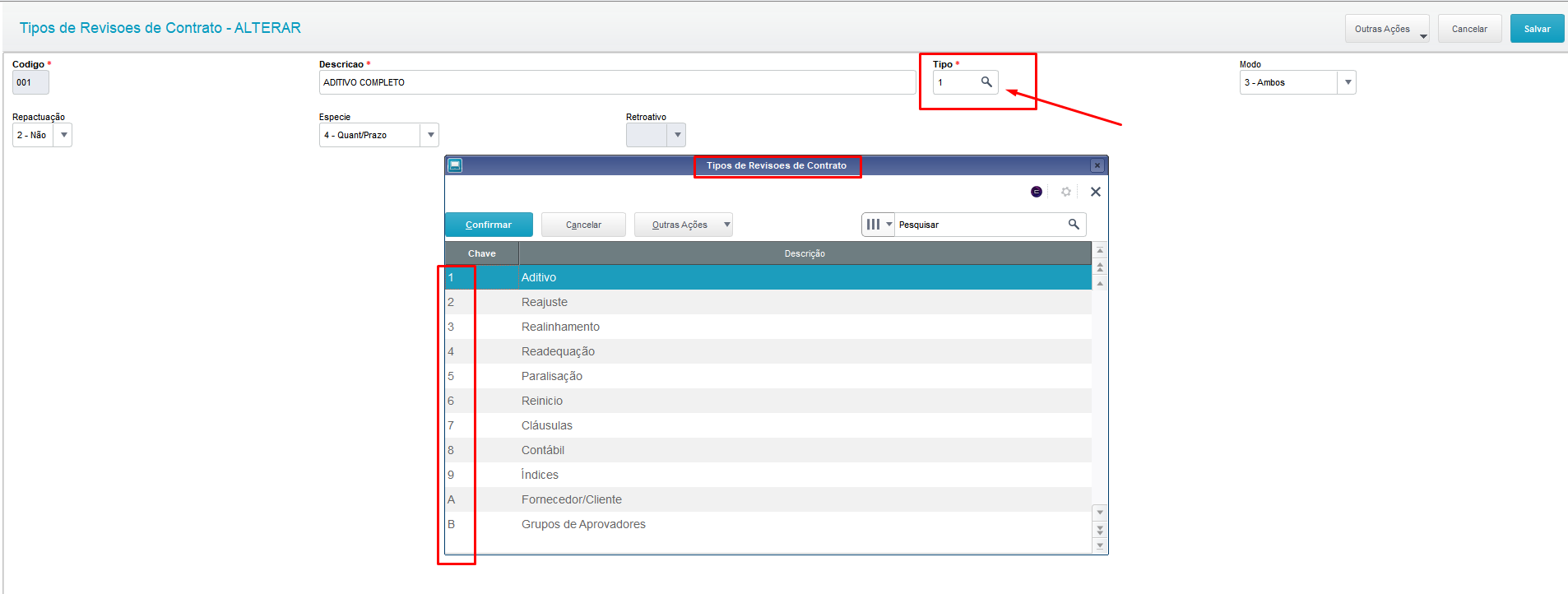Close dialog via small title bar button
The height and width of the screenshot is (594, 1568).
pos(1097,165)
